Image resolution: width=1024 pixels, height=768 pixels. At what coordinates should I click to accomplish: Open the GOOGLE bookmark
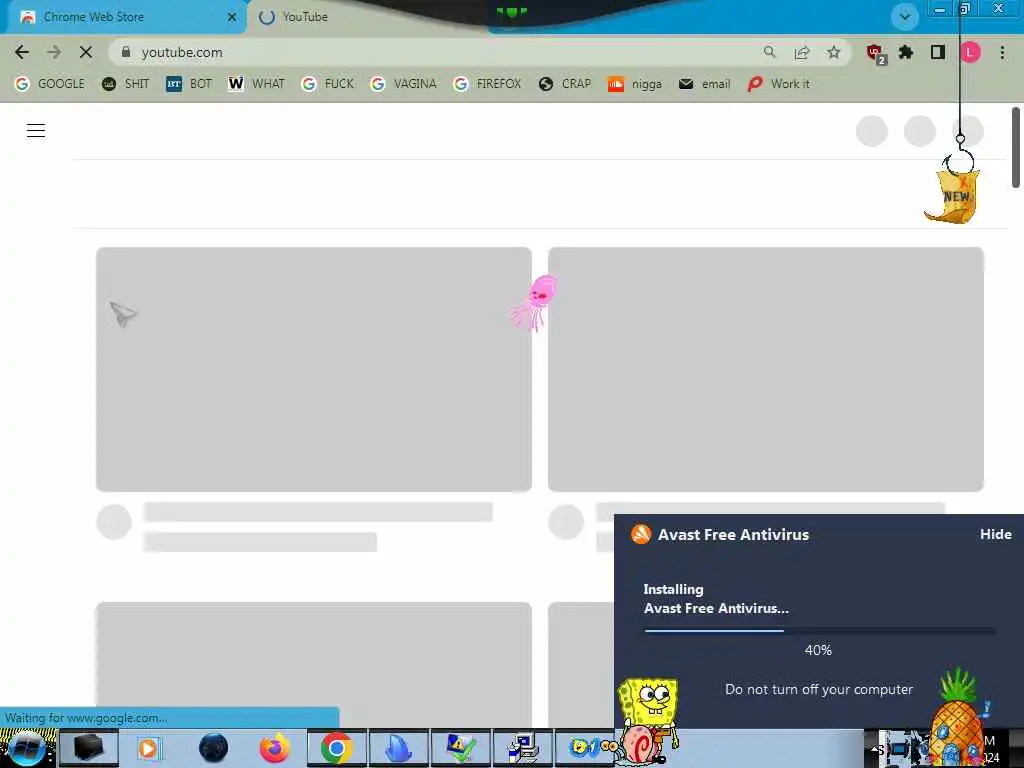tap(50, 84)
